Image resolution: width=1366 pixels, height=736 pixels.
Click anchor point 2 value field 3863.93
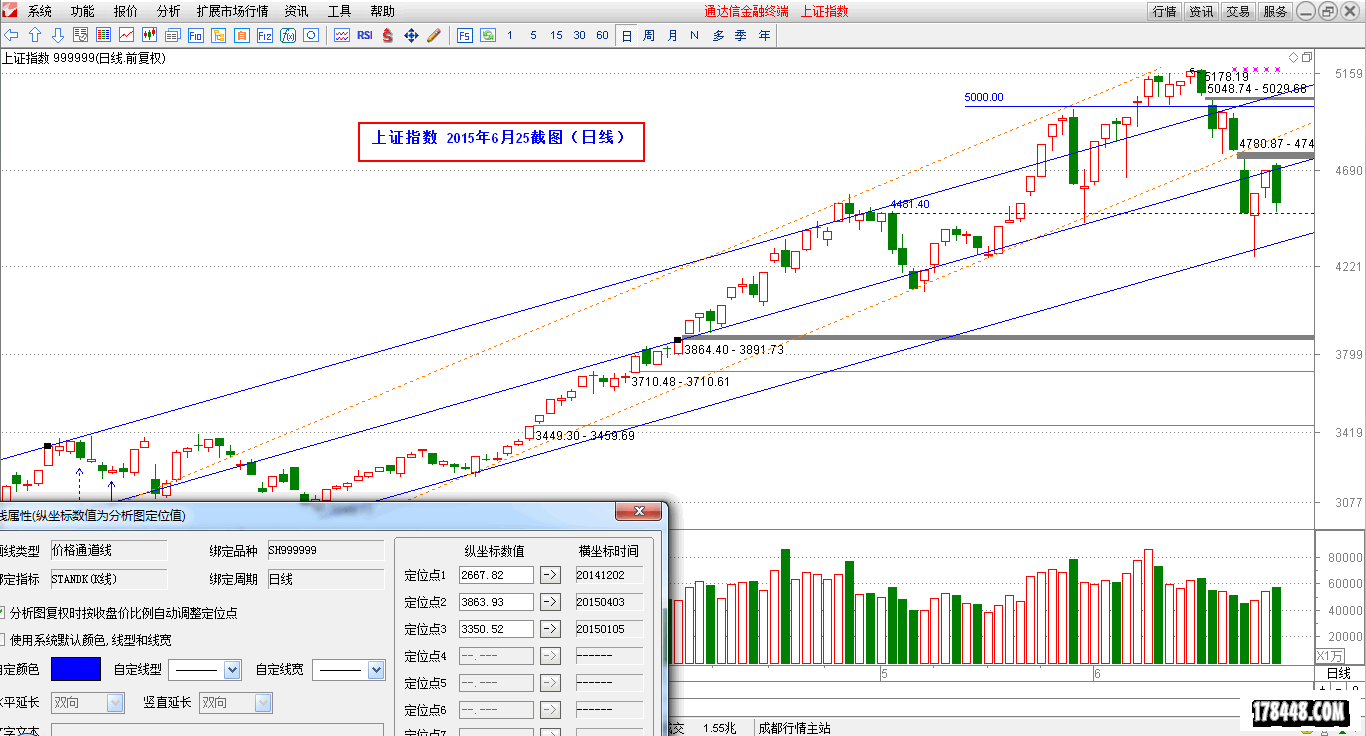(496, 602)
